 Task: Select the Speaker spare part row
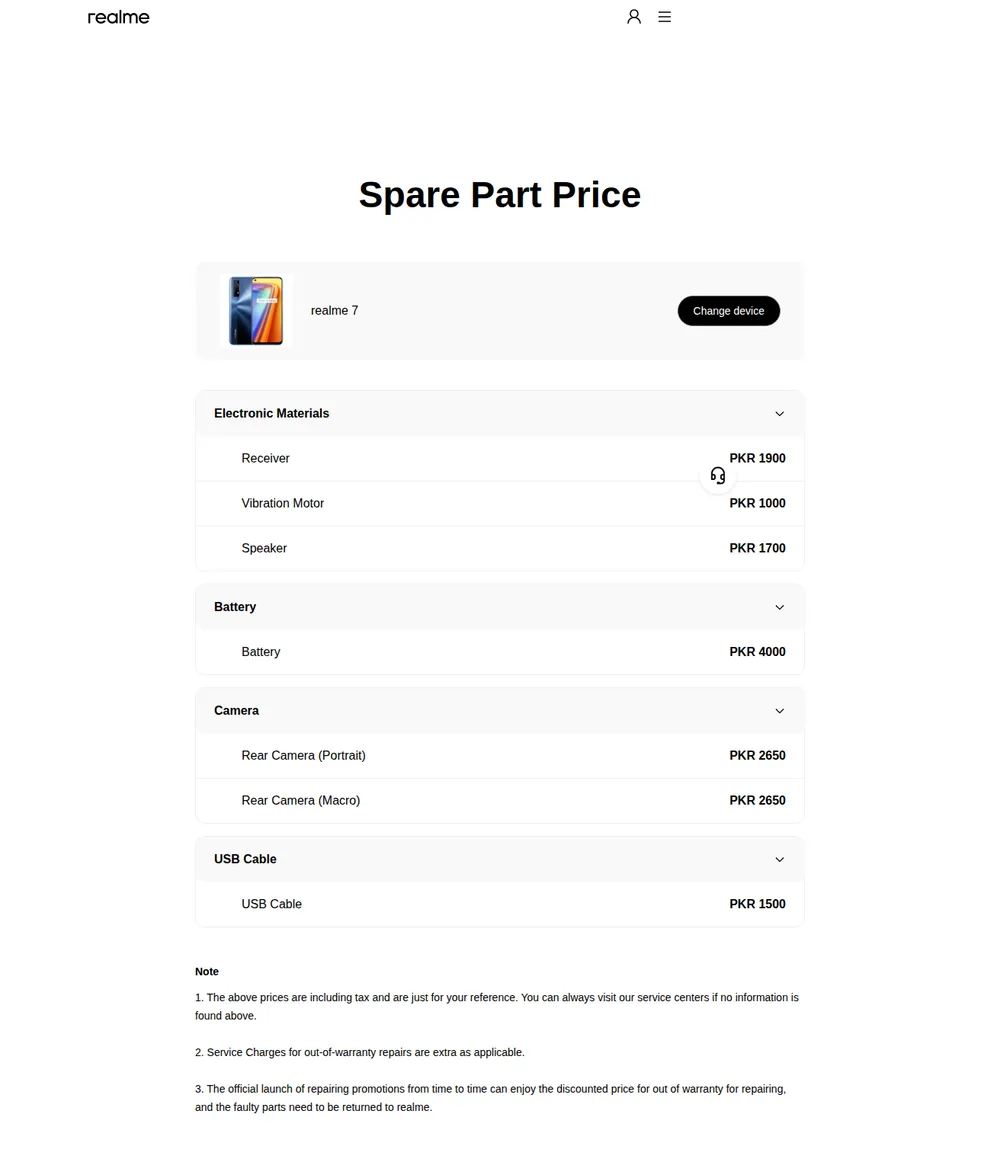[x=500, y=548]
